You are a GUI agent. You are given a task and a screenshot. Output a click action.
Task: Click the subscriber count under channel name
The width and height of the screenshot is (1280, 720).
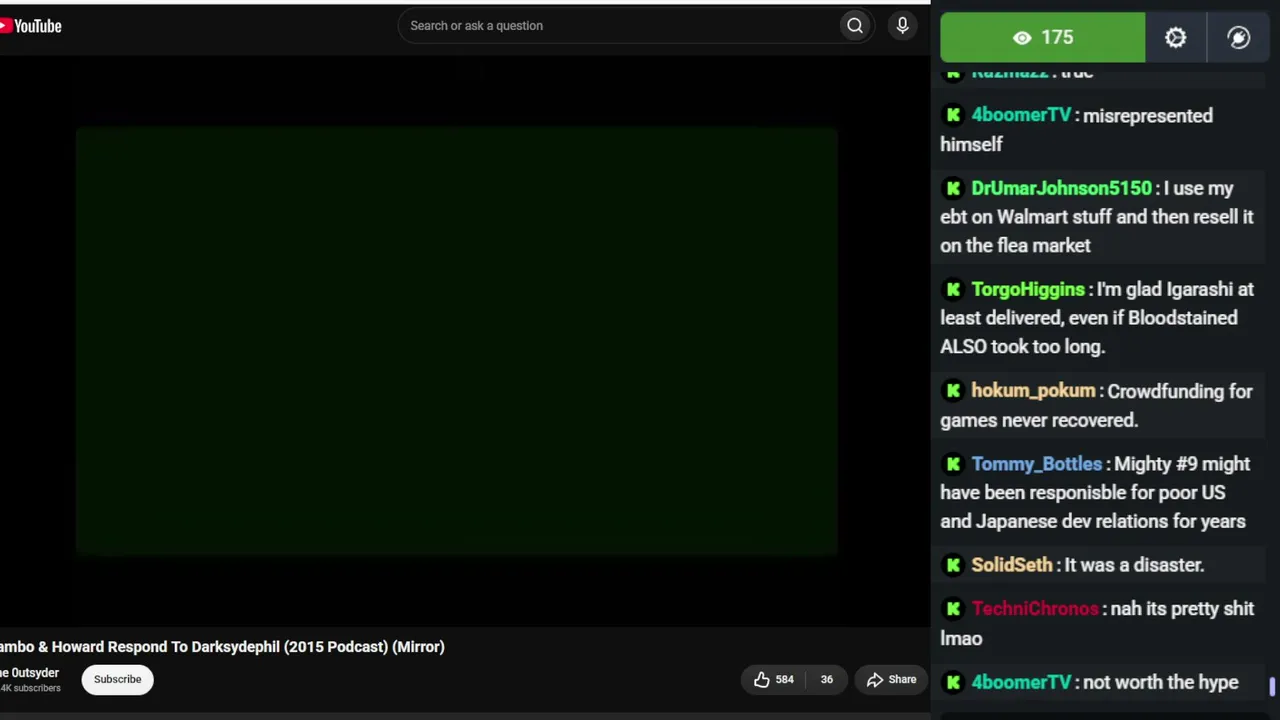(x=30, y=688)
